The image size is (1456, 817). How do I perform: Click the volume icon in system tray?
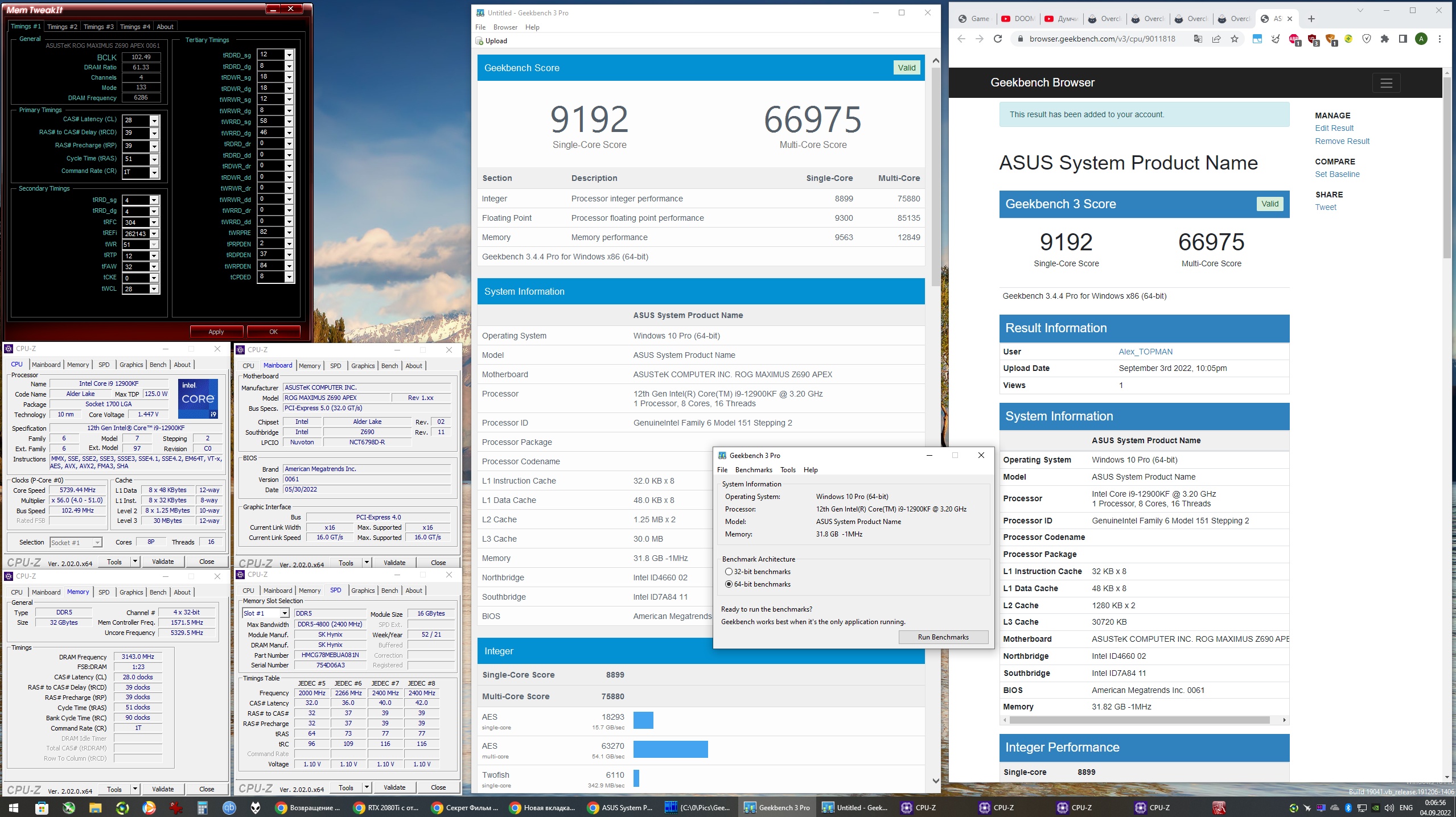click(x=1389, y=807)
